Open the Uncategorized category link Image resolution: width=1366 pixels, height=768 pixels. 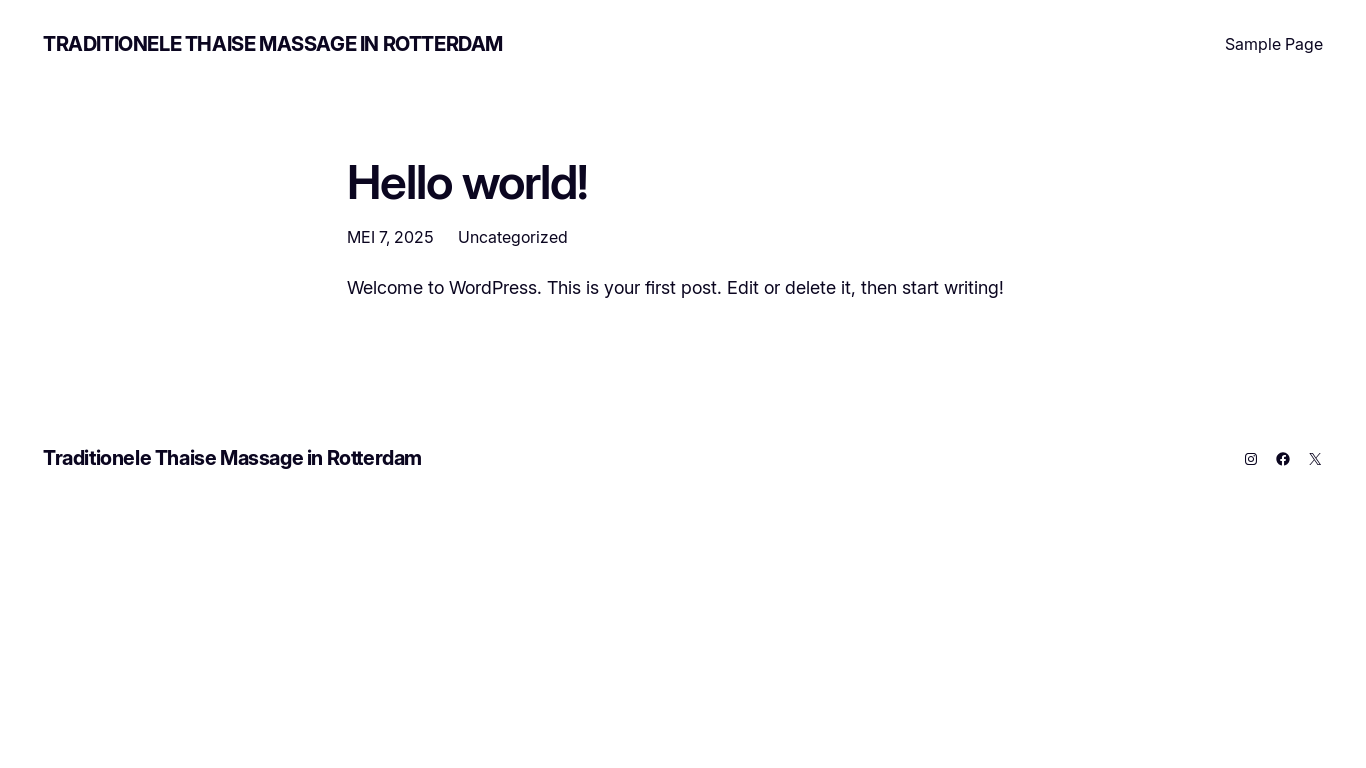[513, 237]
